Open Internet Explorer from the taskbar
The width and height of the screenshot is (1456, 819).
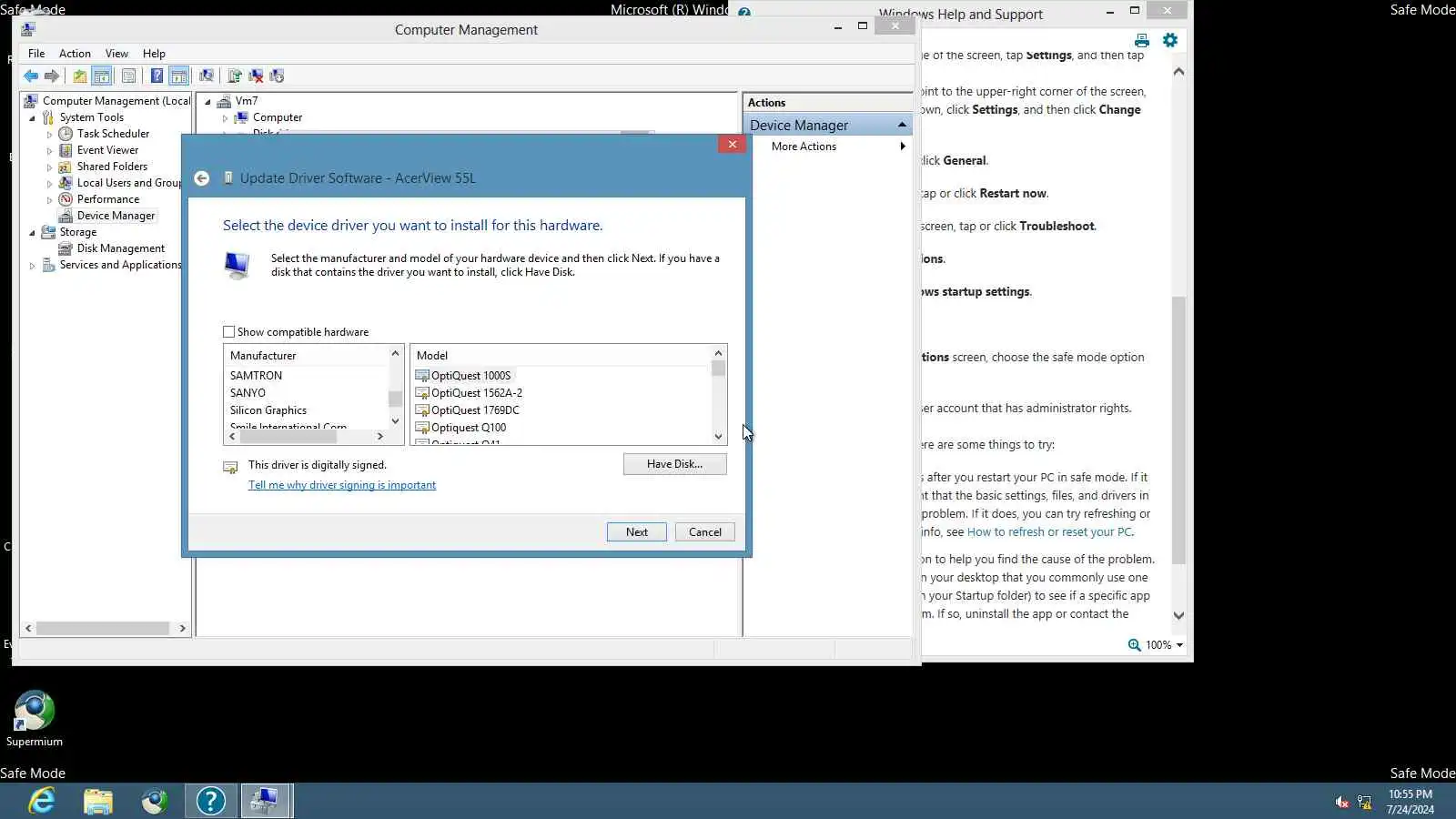(x=42, y=801)
